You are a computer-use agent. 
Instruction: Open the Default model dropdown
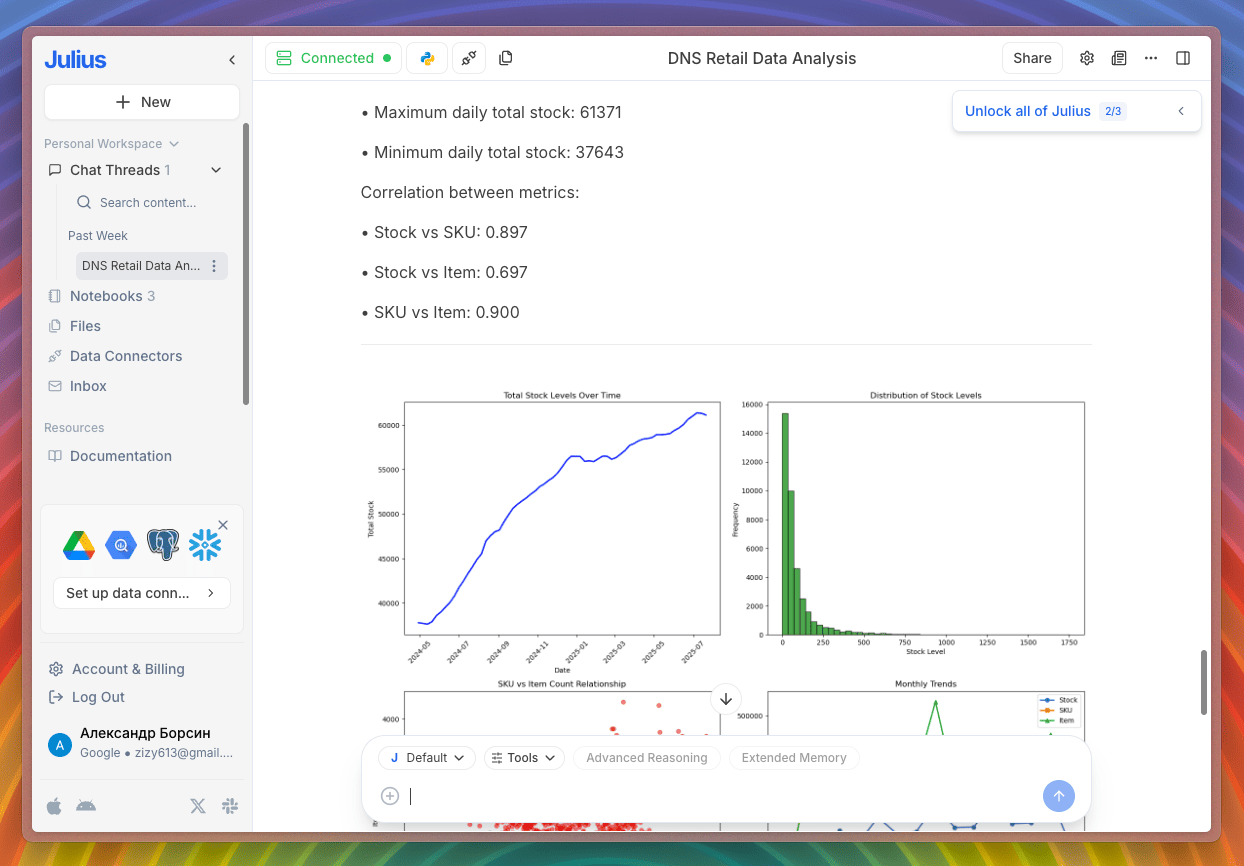click(427, 758)
